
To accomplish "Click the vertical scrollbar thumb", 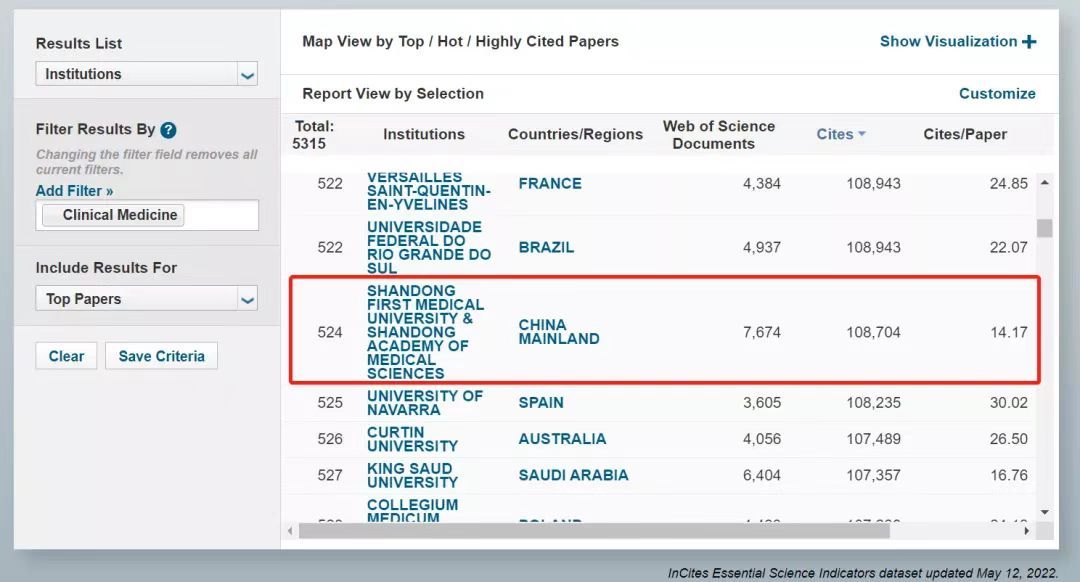I will coord(1044,228).
